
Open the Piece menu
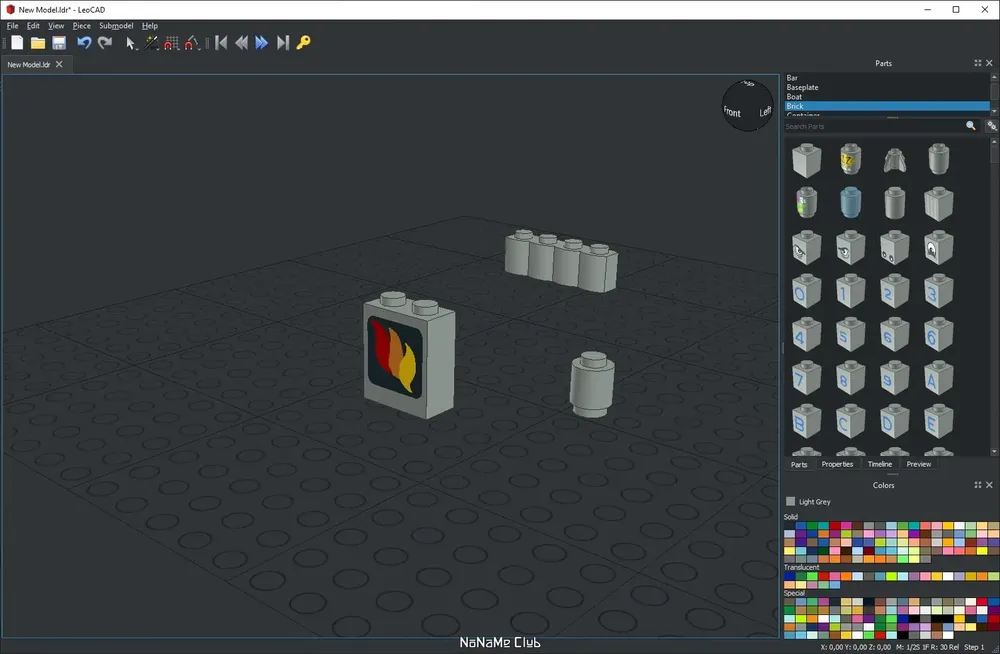tap(81, 26)
